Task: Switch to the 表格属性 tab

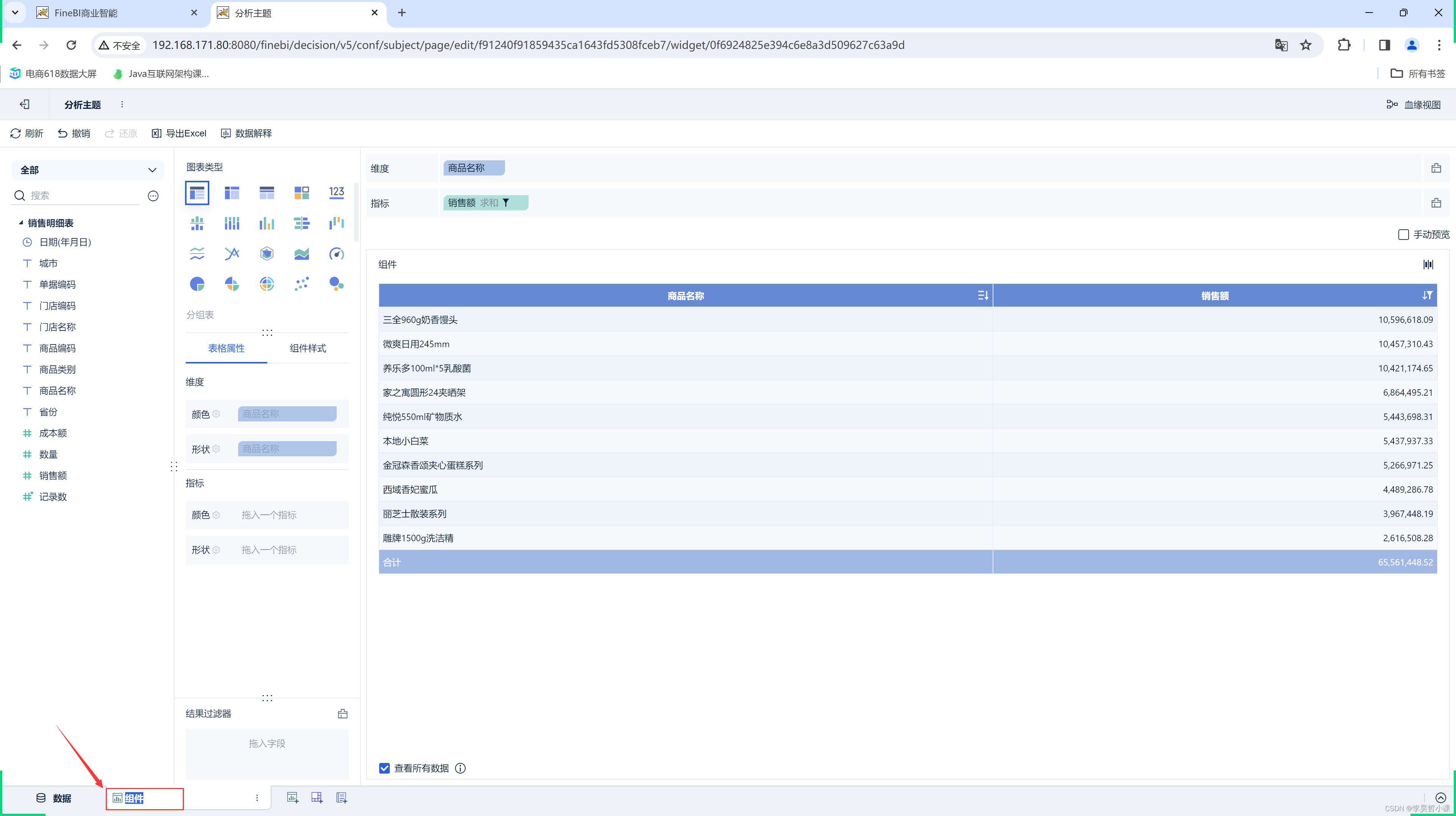Action: [x=226, y=348]
